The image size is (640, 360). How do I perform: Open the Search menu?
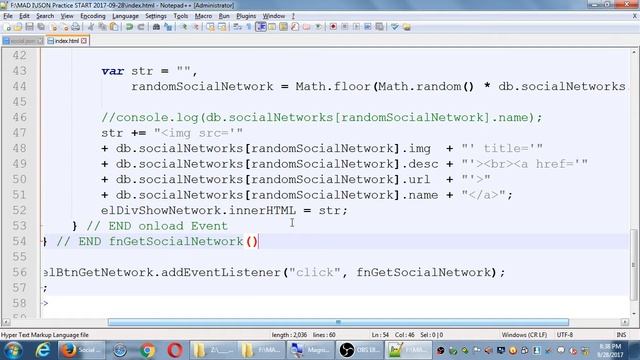[45, 16]
